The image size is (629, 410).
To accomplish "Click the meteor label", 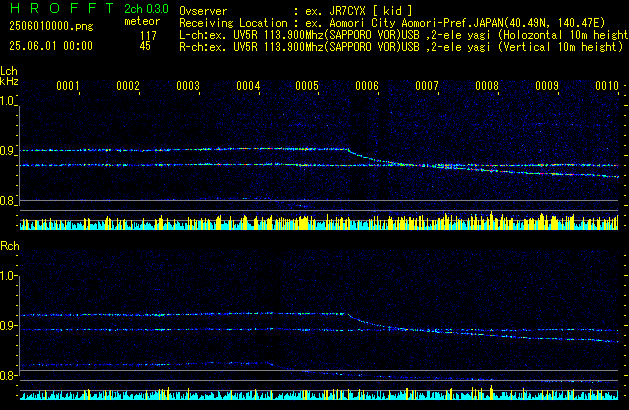I will click(x=142, y=21).
